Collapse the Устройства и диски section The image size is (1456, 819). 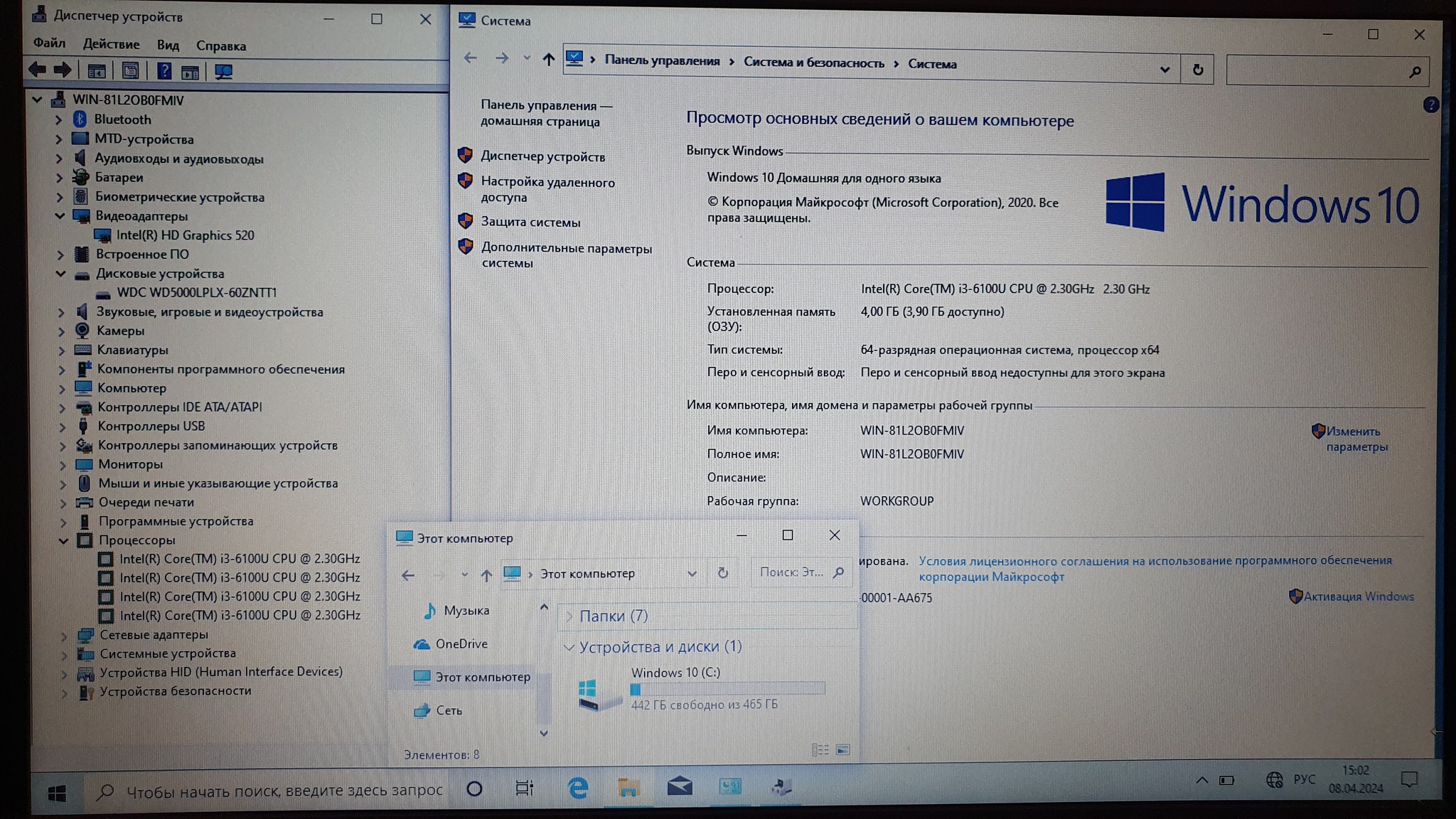click(x=569, y=648)
